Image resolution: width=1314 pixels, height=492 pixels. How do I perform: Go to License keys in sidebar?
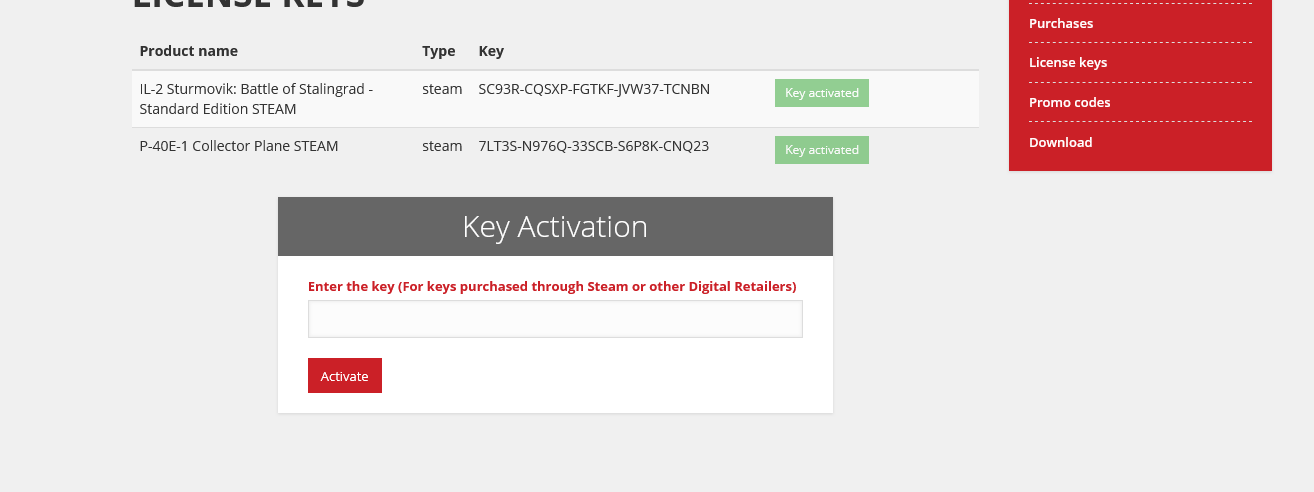1067,62
